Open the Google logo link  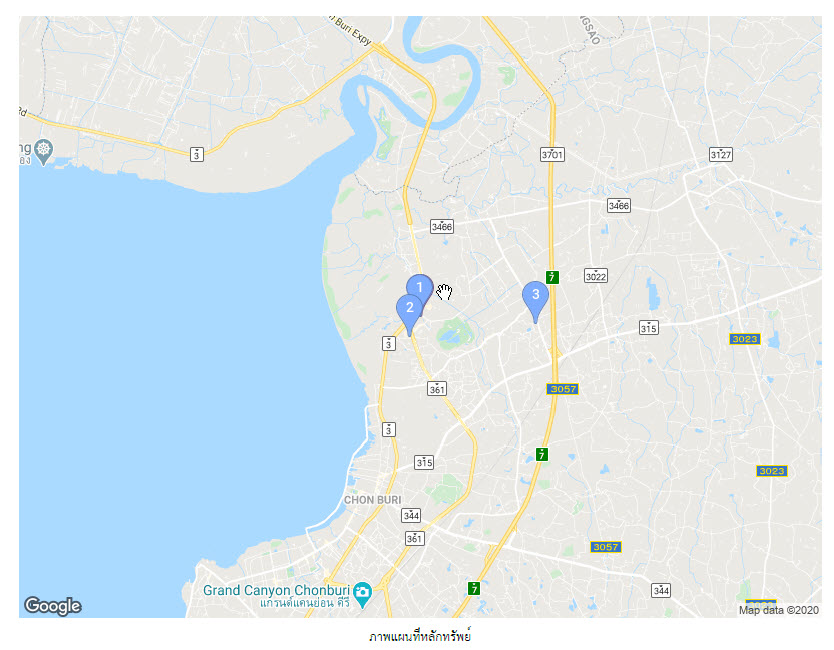[53, 605]
